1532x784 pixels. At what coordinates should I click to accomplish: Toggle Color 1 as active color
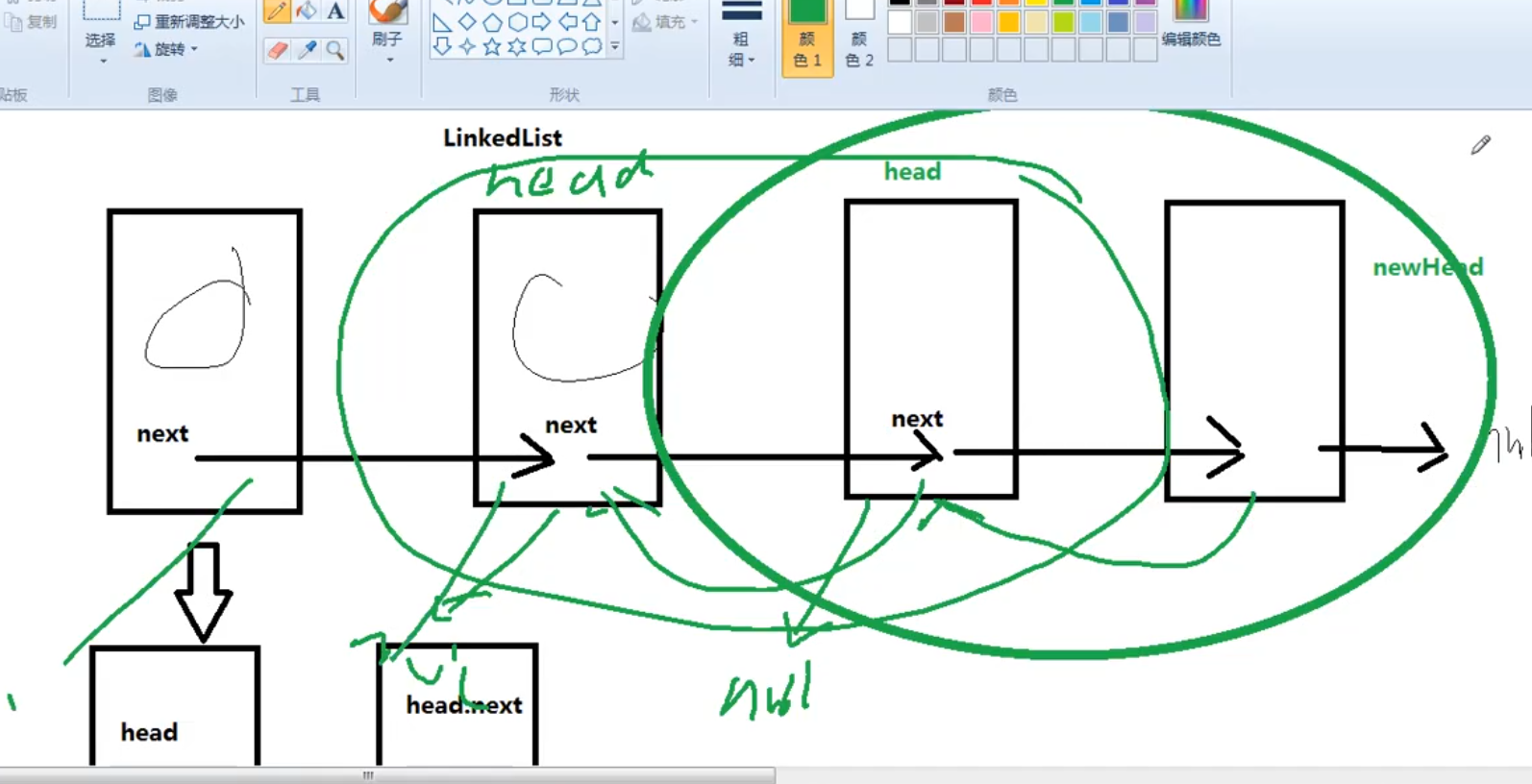806,38
